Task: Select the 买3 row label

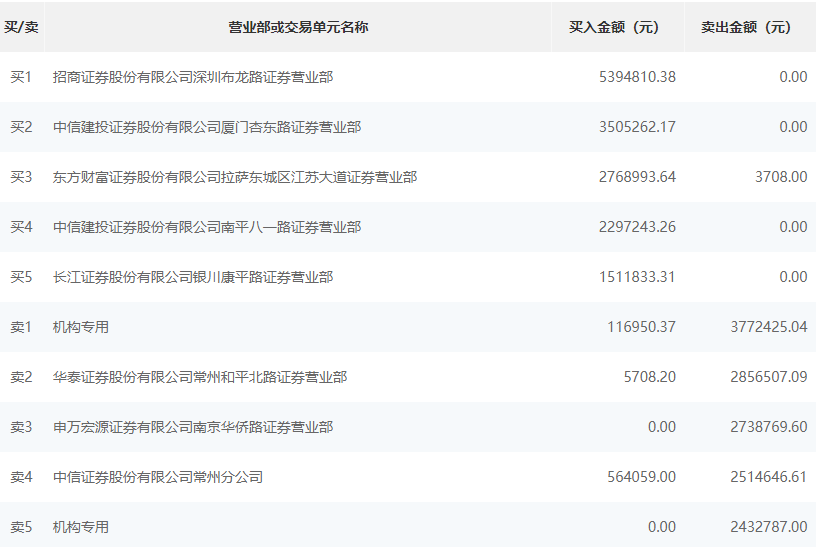Action: (21, 177)
